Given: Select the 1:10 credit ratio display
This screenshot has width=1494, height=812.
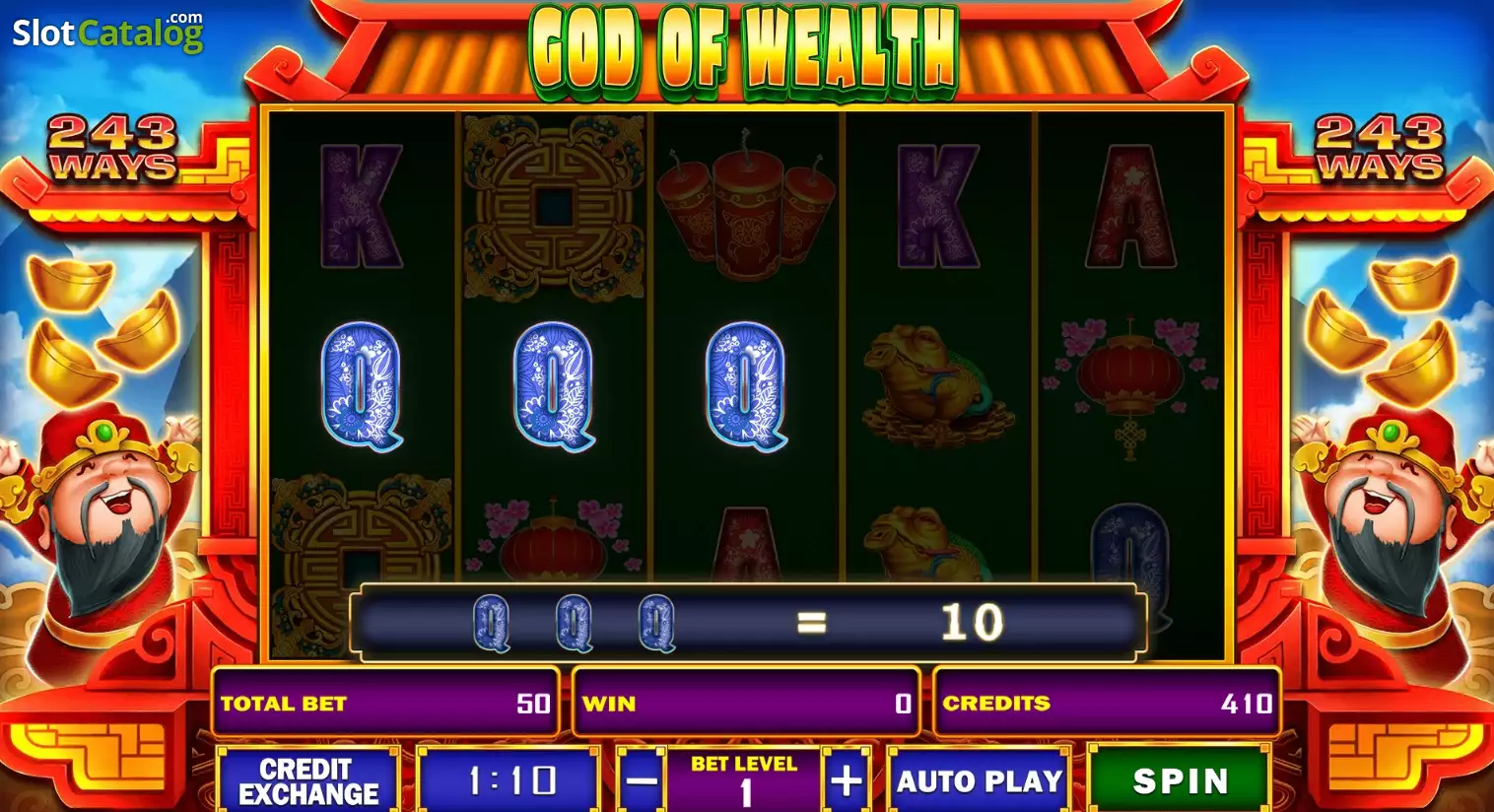Looking at the screenshot, I should (509, 780).
